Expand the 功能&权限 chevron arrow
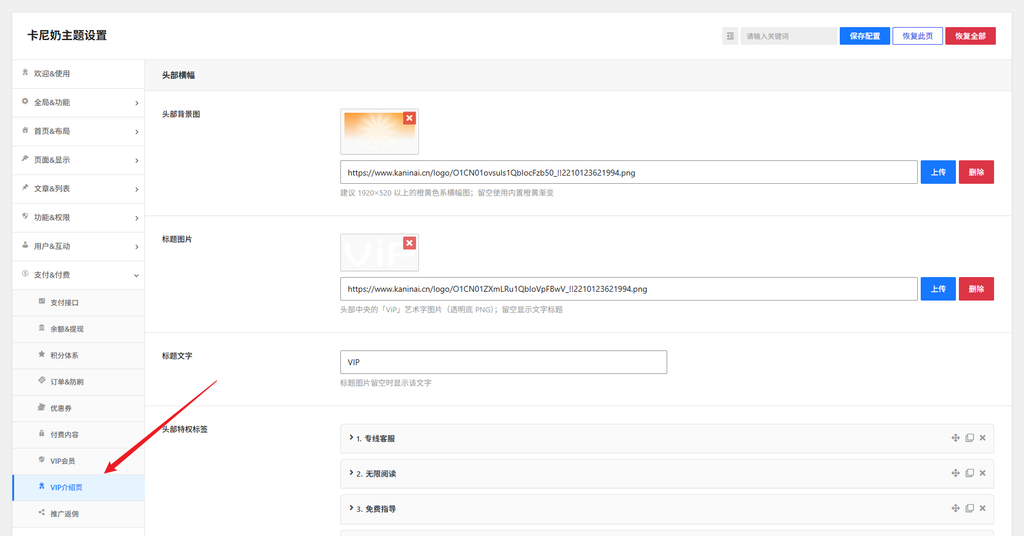Viewport: 1024px width, 536px height. tap(136, 218)
